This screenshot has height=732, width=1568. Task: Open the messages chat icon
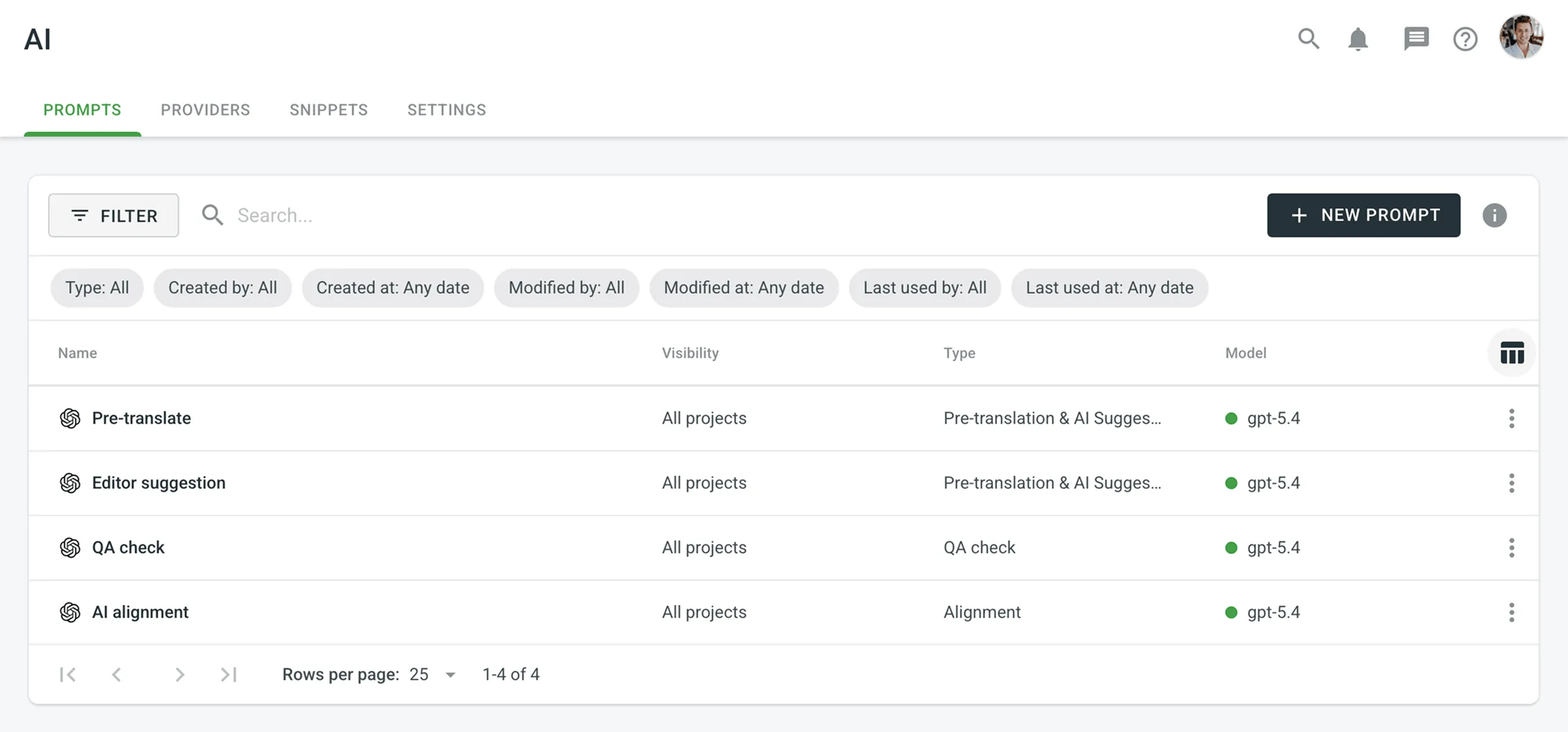coord(1416,39)
